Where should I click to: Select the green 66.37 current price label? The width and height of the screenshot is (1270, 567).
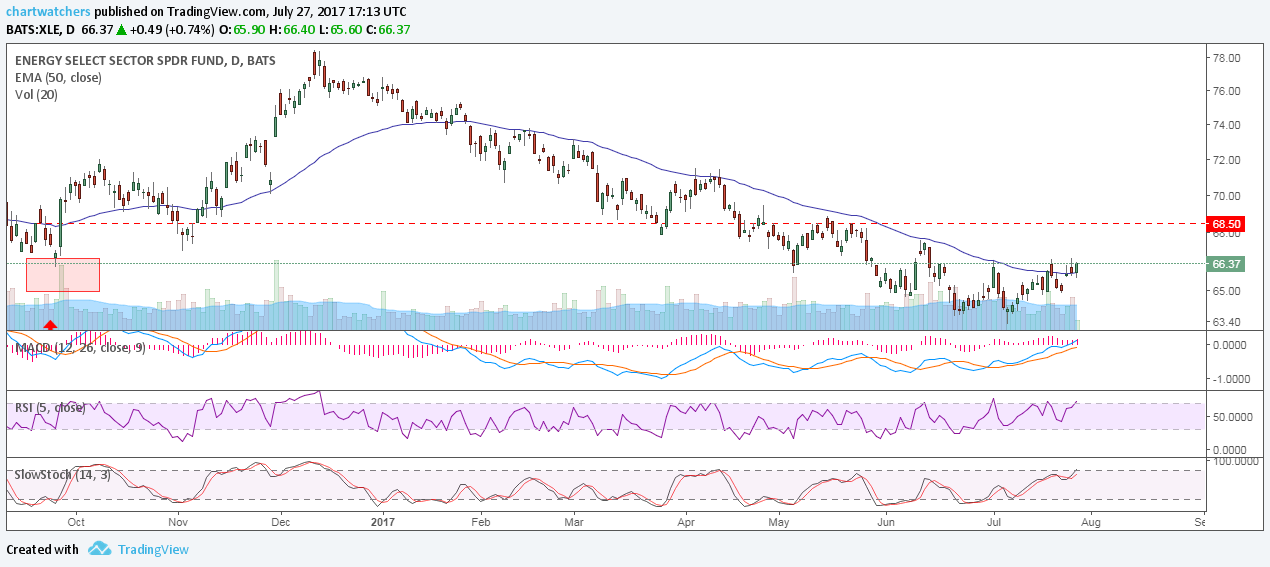click(x=1226, y=264)
